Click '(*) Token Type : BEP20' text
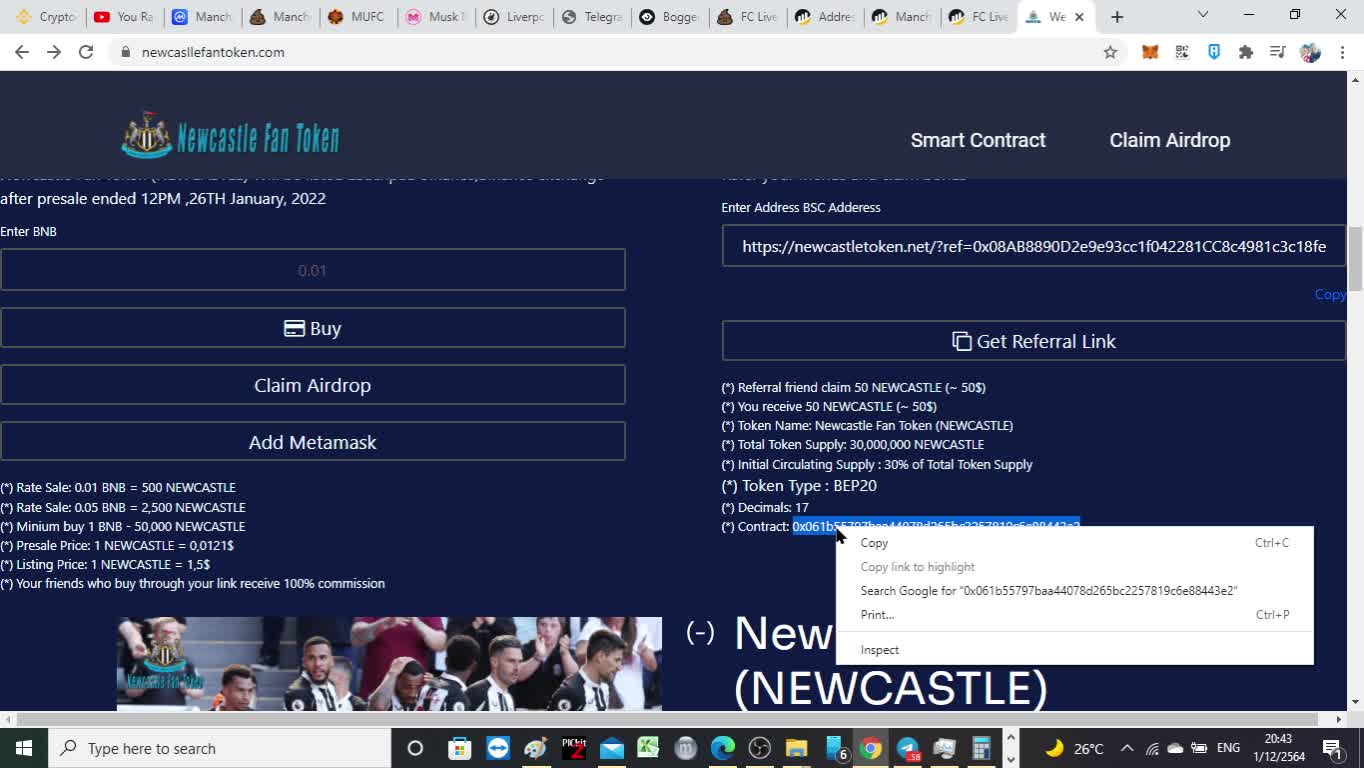1364x768 pixels. 799,486
